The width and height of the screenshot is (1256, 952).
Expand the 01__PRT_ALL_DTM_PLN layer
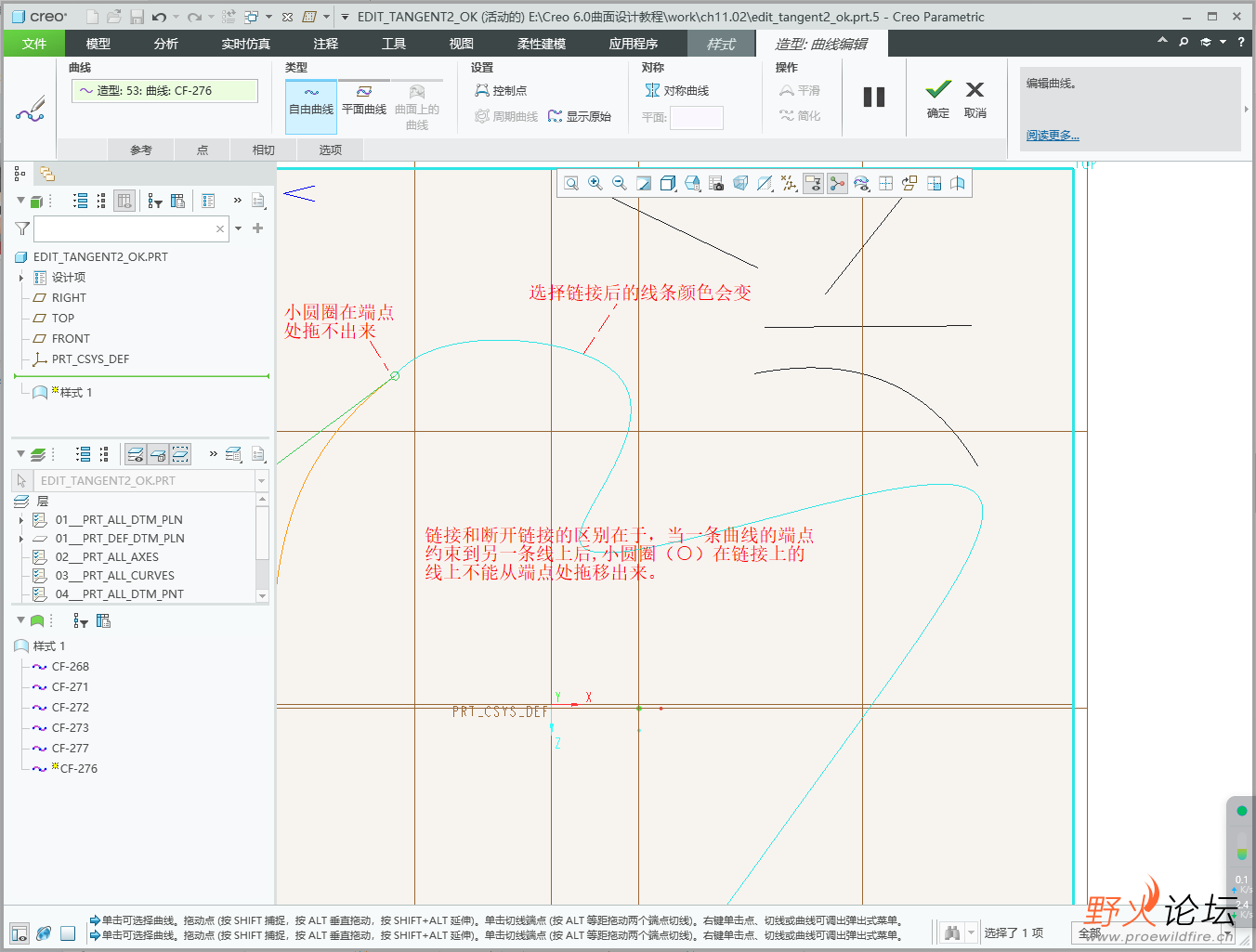[21, 520]
